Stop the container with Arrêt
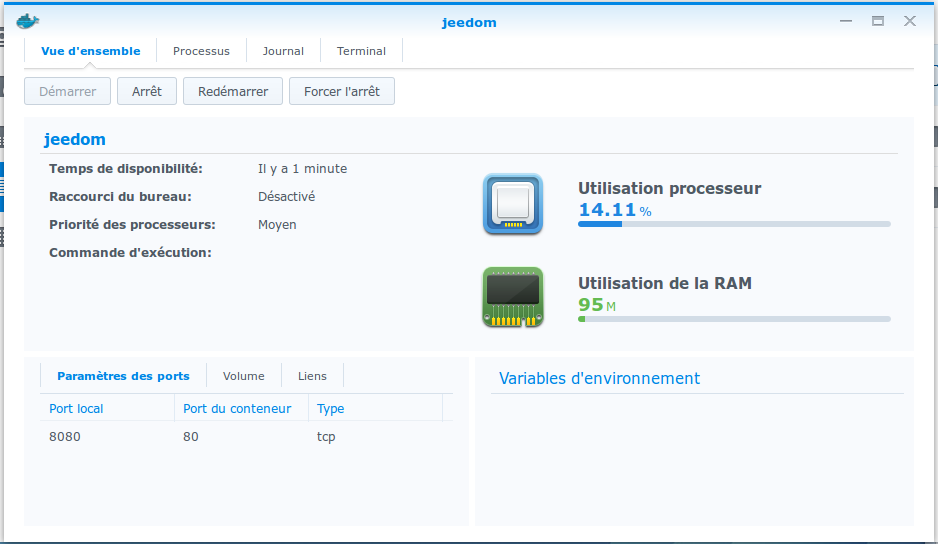Viewport: 938px width, 544px height. [147, 91]
